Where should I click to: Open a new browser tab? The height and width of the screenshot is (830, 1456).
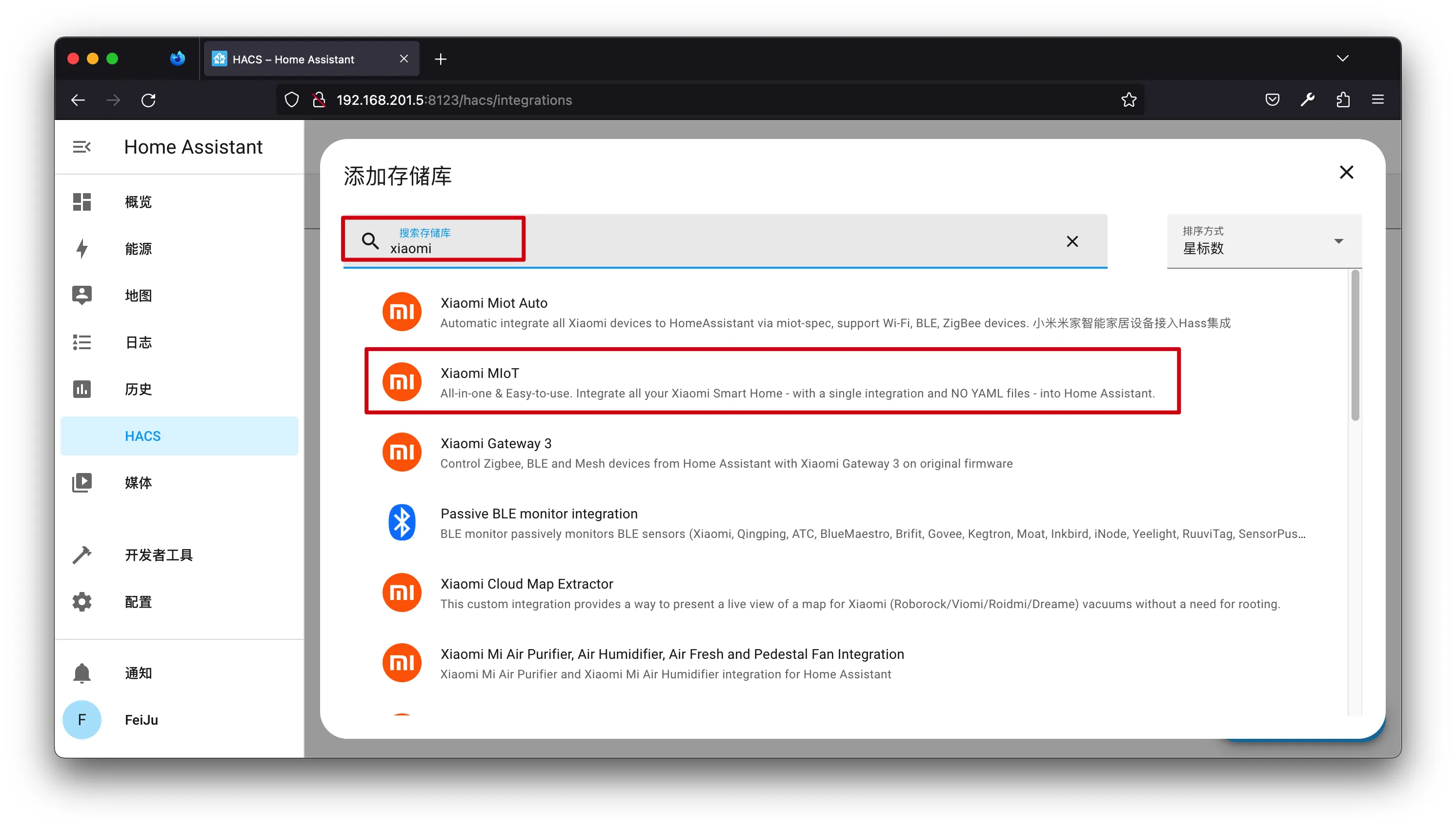pos(440,59)
